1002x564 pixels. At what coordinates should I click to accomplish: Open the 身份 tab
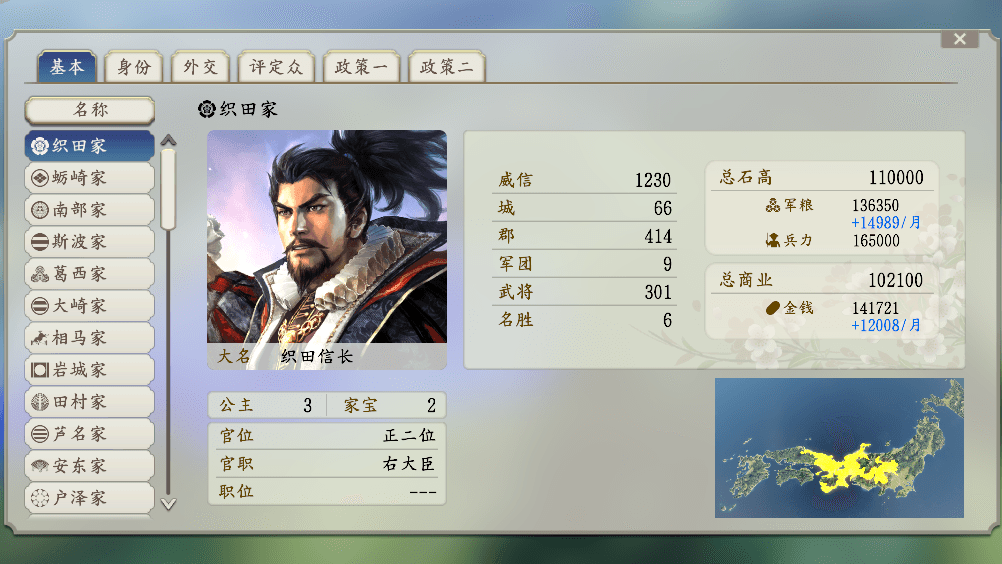click(x=134, y=66)
